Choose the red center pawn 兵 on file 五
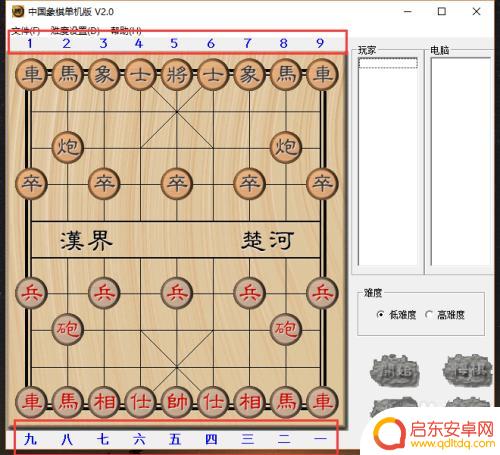Viewport: 500px width, 455px height. point(177,293)
